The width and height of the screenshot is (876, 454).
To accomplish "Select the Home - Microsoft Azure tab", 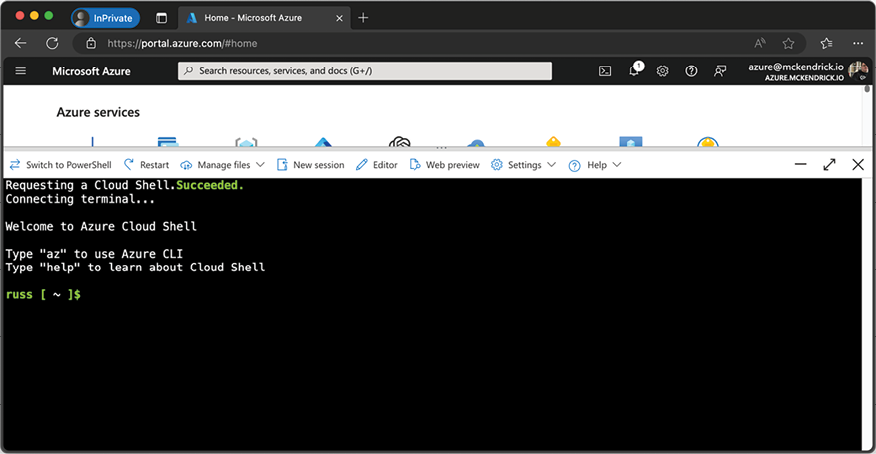I will pyautogui.click(x=263, y=18).
